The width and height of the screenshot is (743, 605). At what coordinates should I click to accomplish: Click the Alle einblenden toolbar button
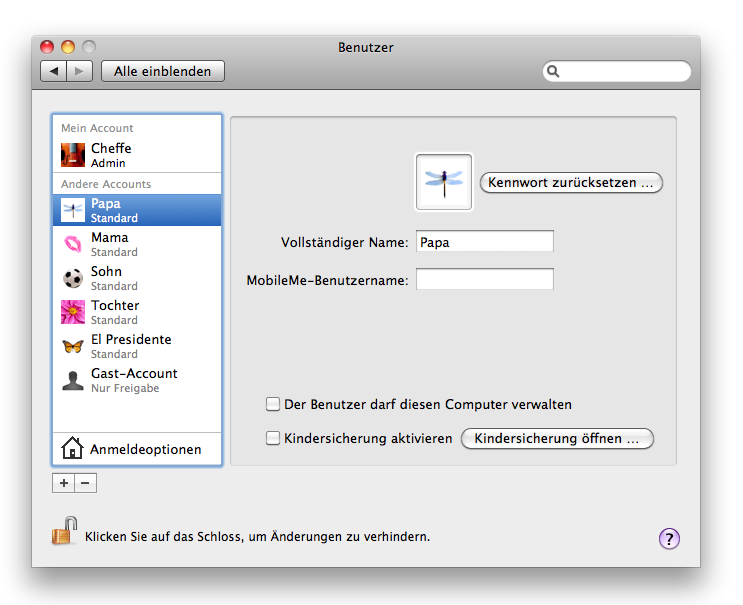(163, 71)
